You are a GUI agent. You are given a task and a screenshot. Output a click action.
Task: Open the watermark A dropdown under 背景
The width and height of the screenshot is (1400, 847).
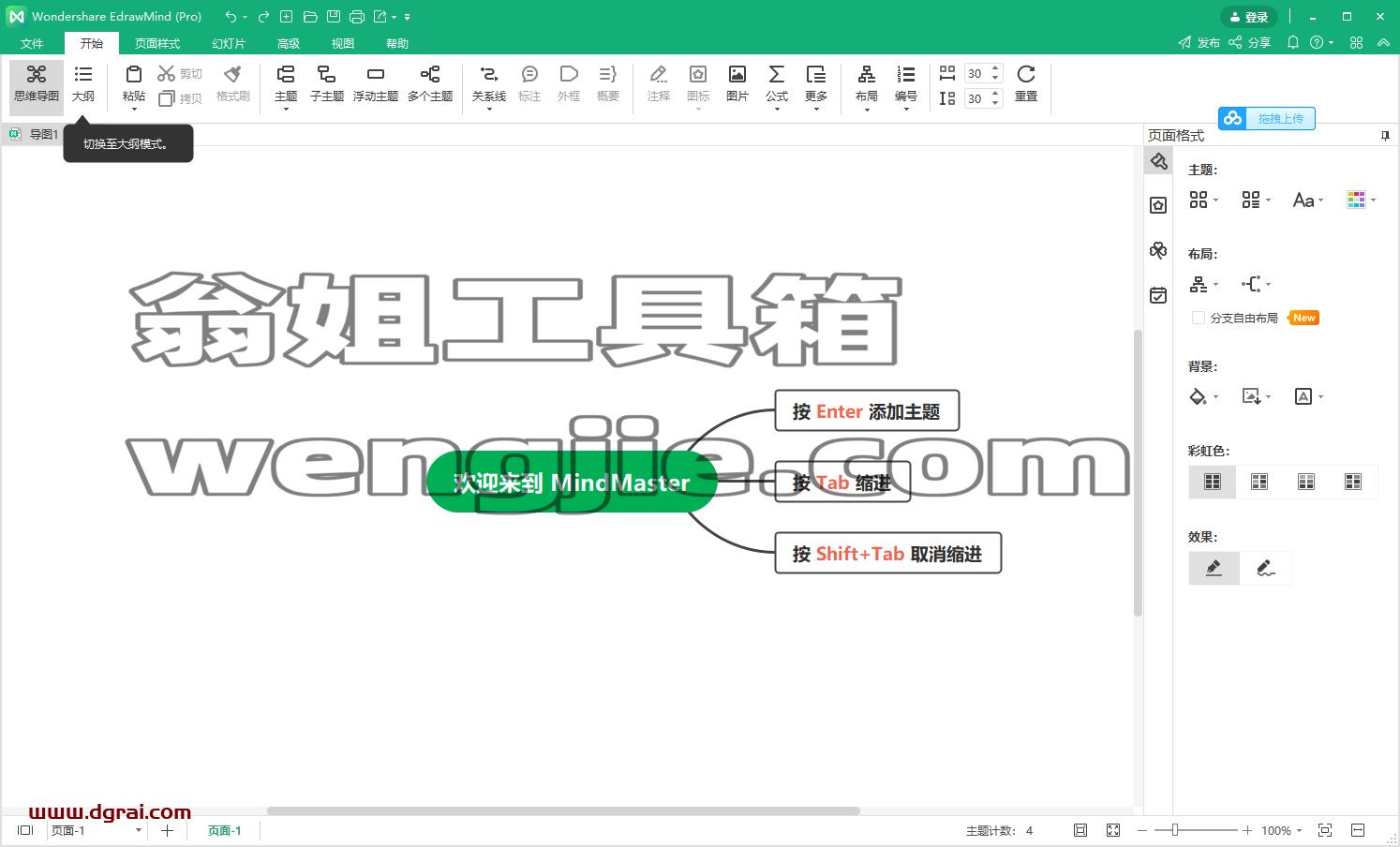point(1308,396)
